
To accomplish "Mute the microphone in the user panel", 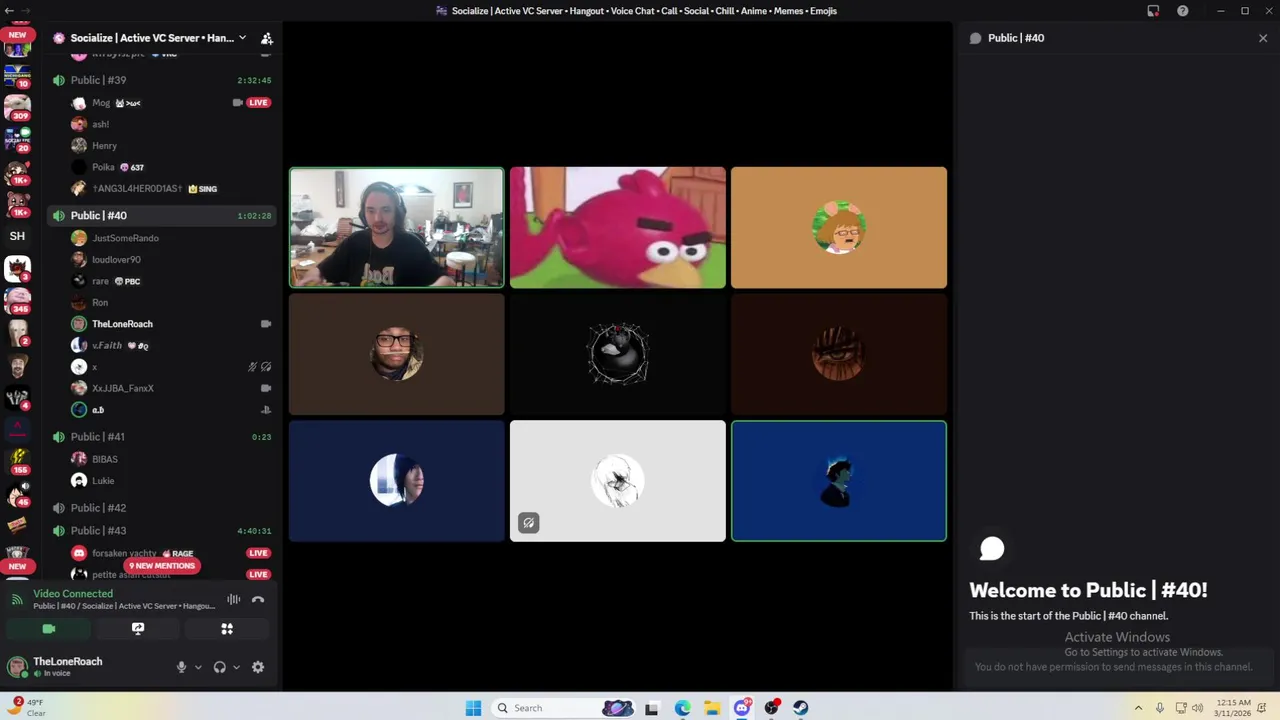I will [181, 667].
